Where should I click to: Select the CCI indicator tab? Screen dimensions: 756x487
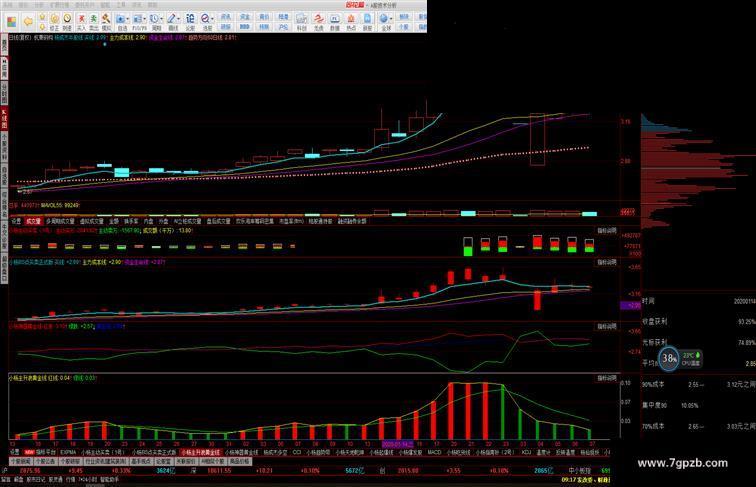[297, 452]
